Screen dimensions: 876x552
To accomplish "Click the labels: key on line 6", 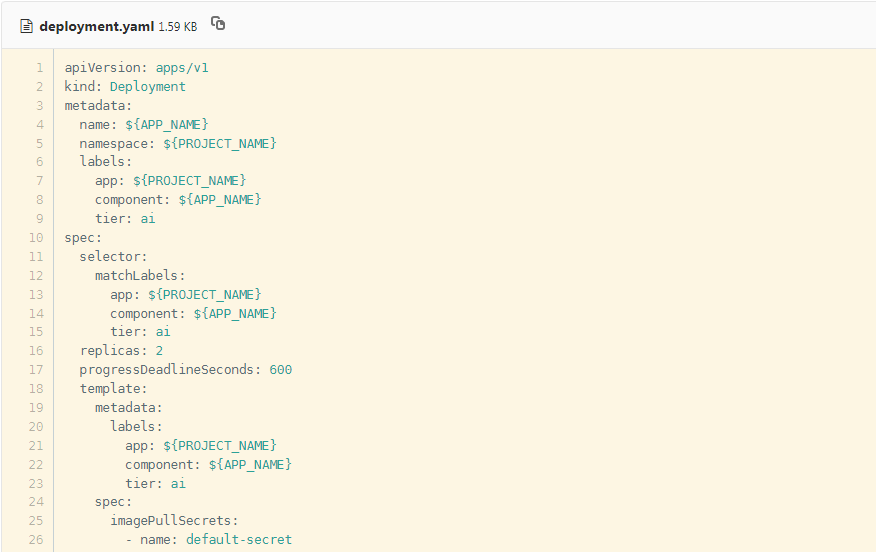I will (x=106, y=161).
